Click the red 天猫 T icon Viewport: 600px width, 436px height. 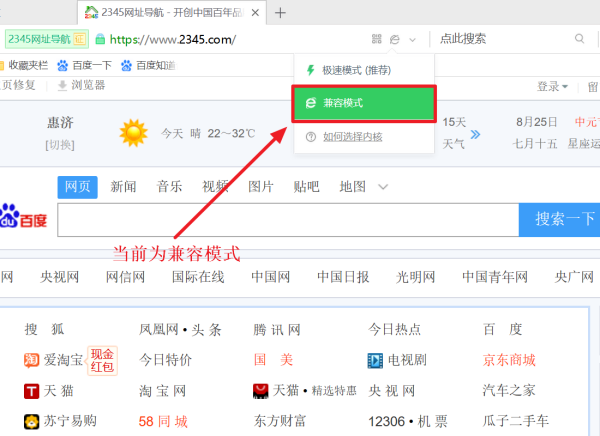31,391
